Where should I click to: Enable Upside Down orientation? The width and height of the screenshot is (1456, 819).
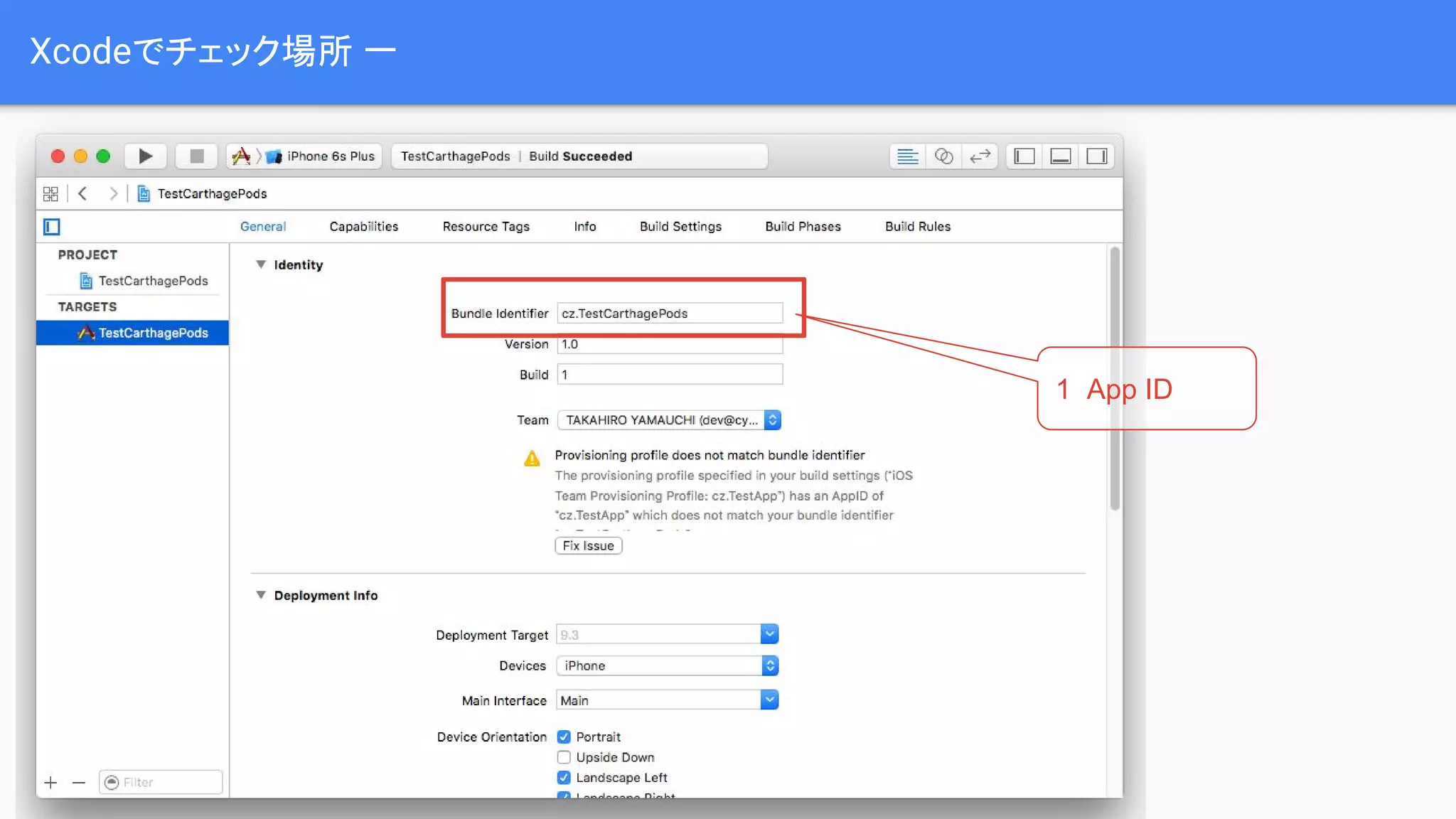564,757
